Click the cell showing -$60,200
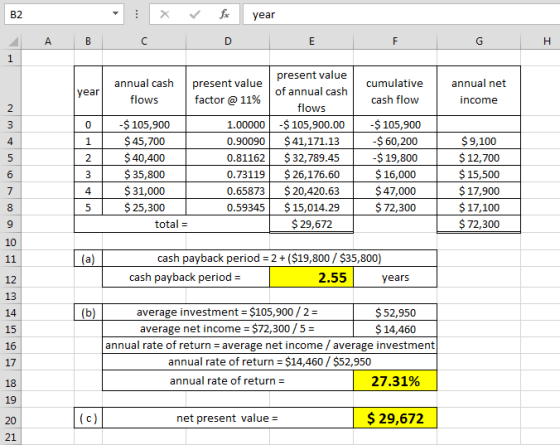 (395, 141)
